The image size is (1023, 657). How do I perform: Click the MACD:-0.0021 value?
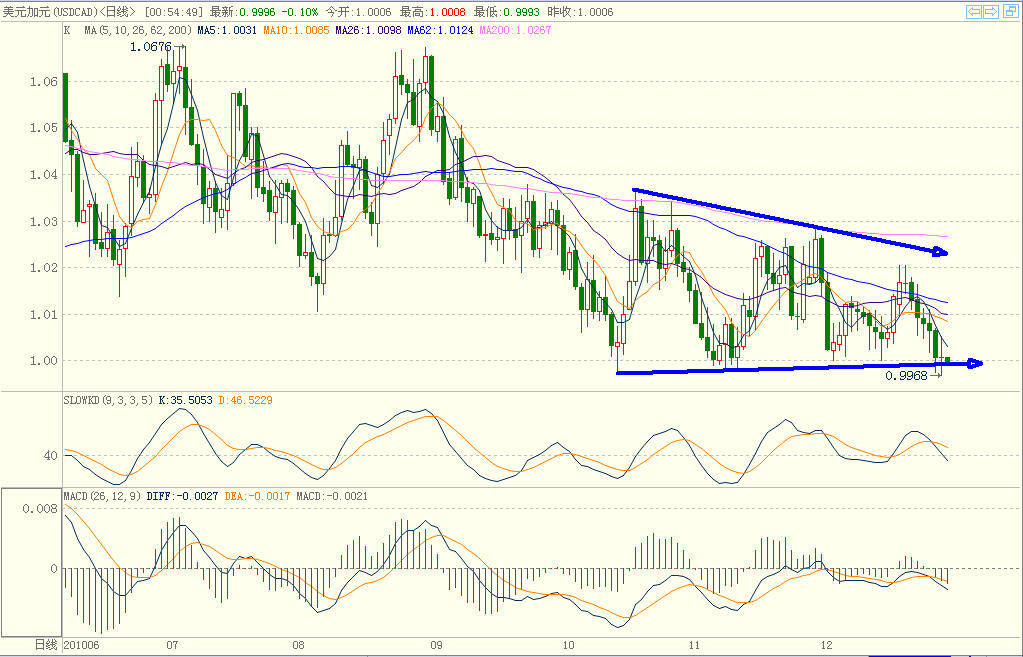332,497
